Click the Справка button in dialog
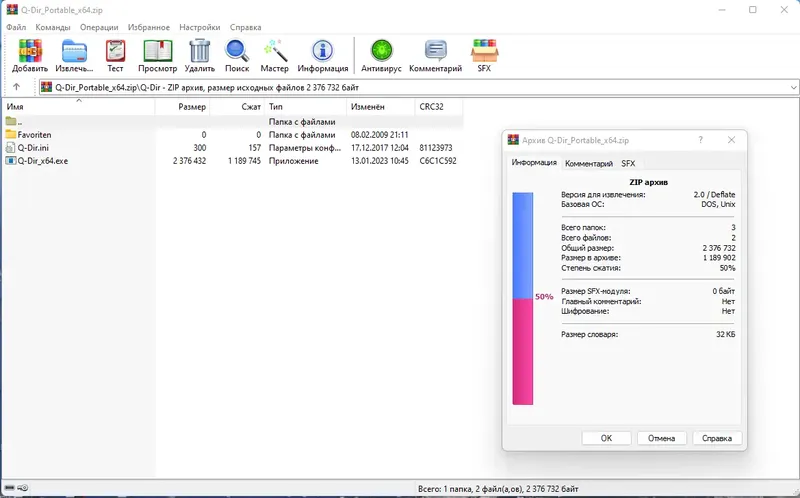Viewport: 800px width, 498px height. (x=717, y=438)
